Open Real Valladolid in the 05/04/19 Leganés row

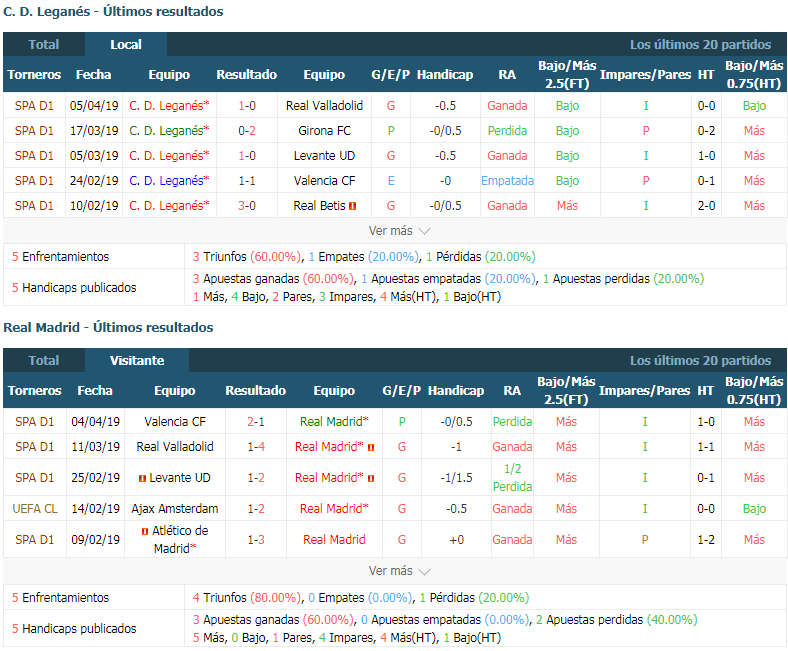pyautogui.click(x=324, y=106)
